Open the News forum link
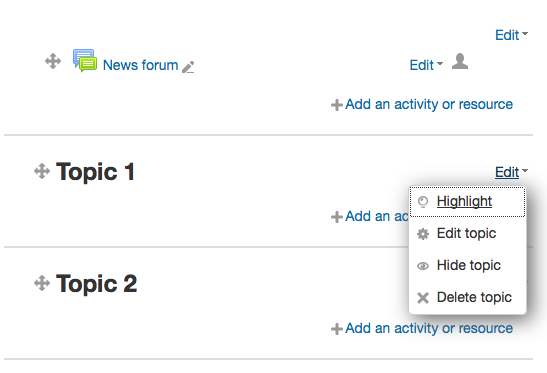547x373 pixels. (x=141, y=65)
